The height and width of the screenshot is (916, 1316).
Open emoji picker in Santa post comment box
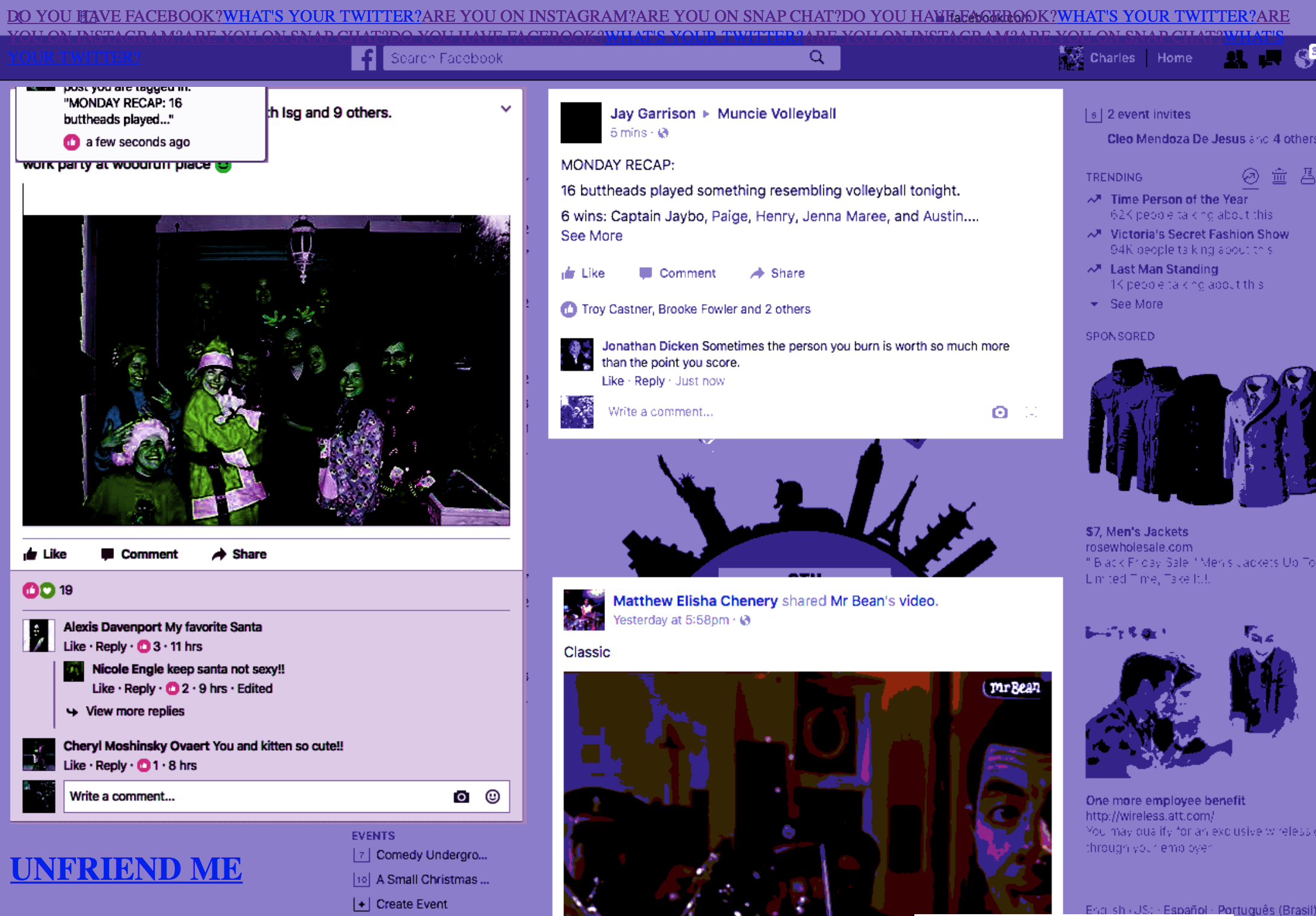[493, 797]
